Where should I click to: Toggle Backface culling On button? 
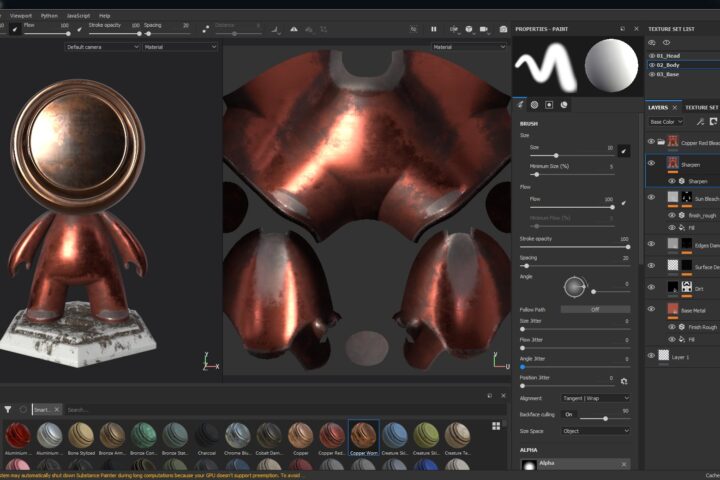569,414
